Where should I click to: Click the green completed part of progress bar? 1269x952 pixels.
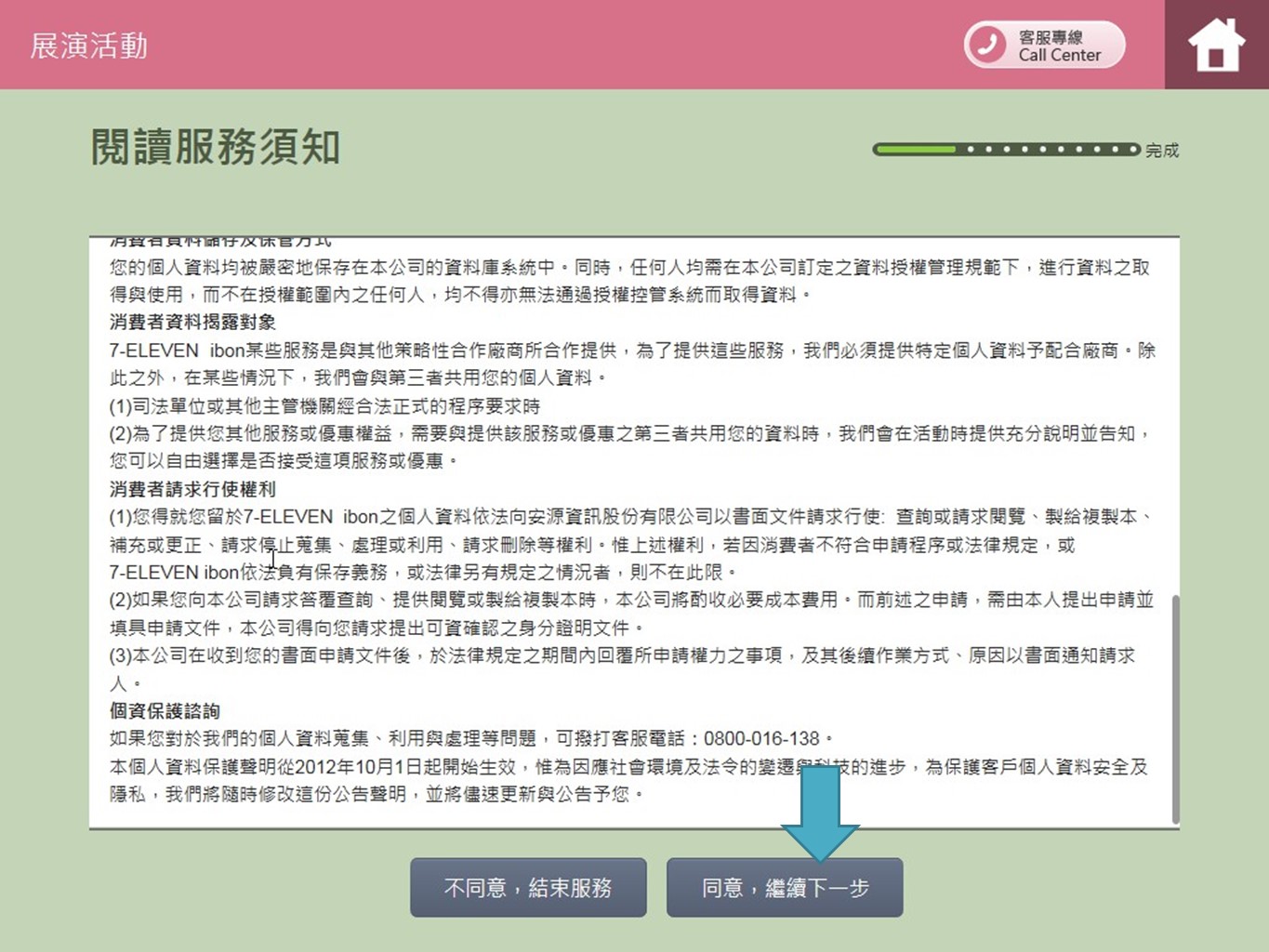pyautogui.click(x=916, y=149)
